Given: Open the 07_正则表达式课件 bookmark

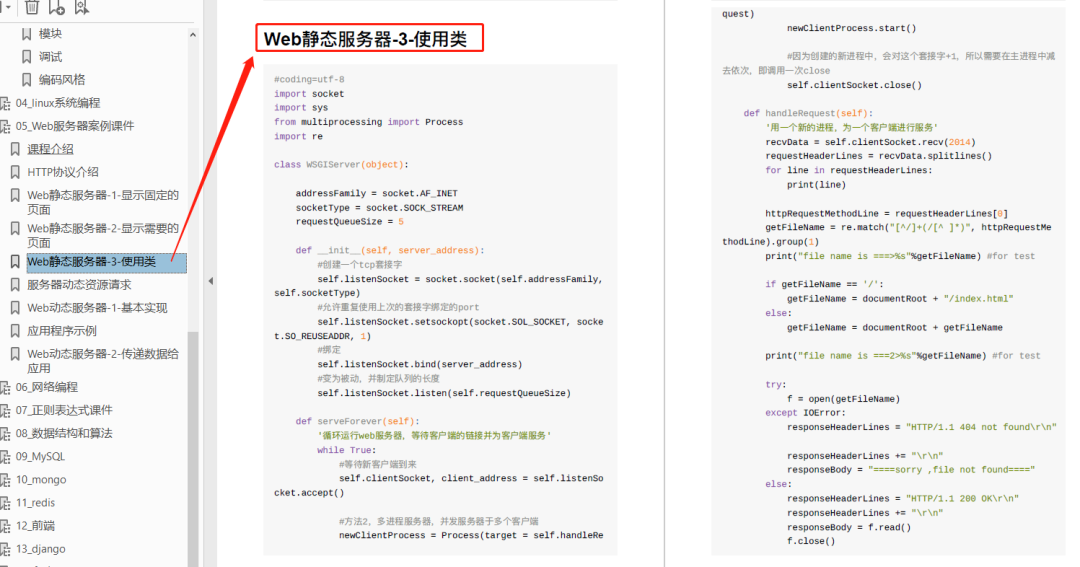Looking at the screenshot, I should [x=64, y=411].
